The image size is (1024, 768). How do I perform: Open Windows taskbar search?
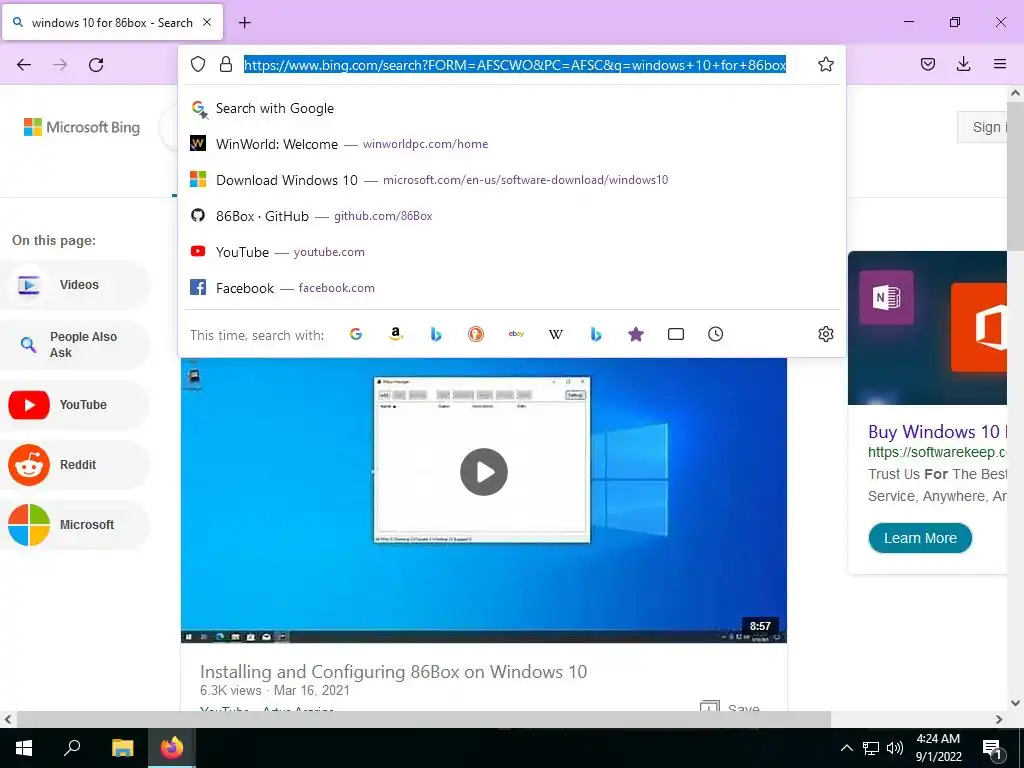[x=72, y=748]
